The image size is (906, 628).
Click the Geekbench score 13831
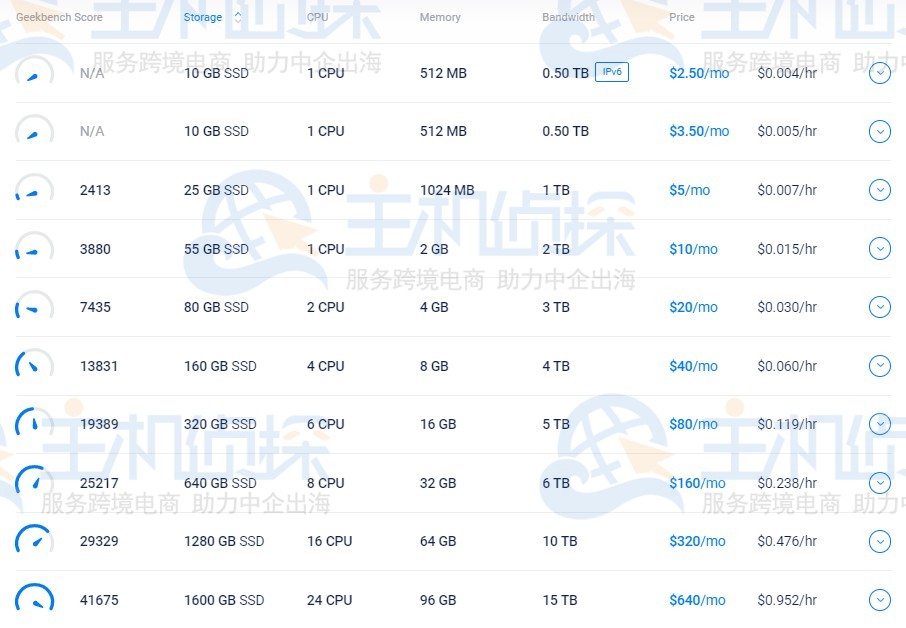(x=99, y=366)
